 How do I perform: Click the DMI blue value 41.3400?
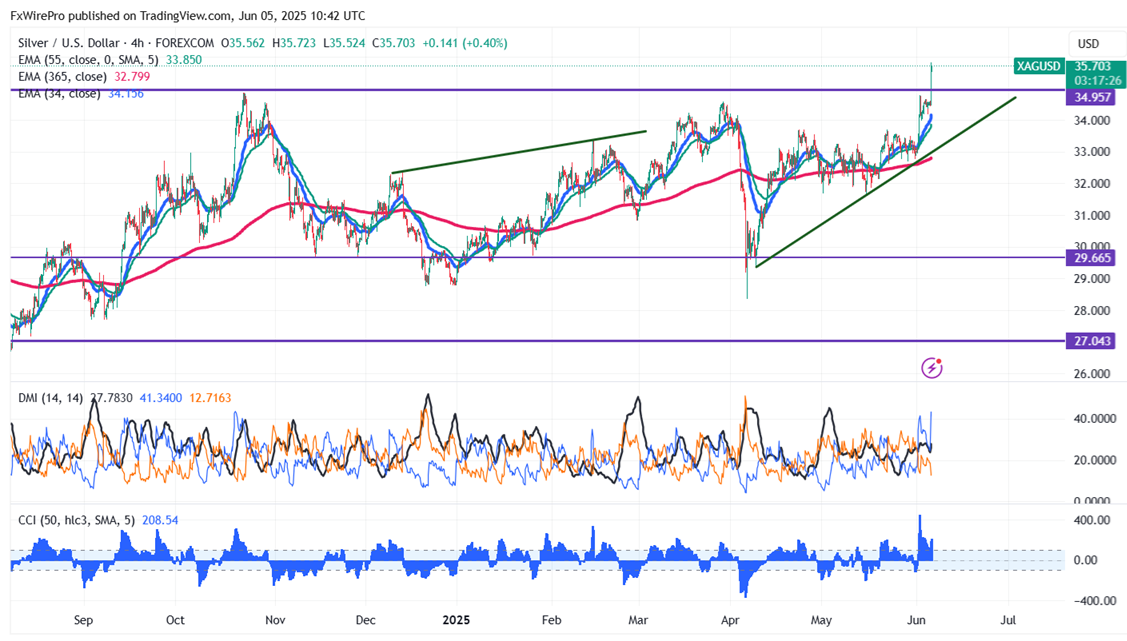click(x=161, y=397)
